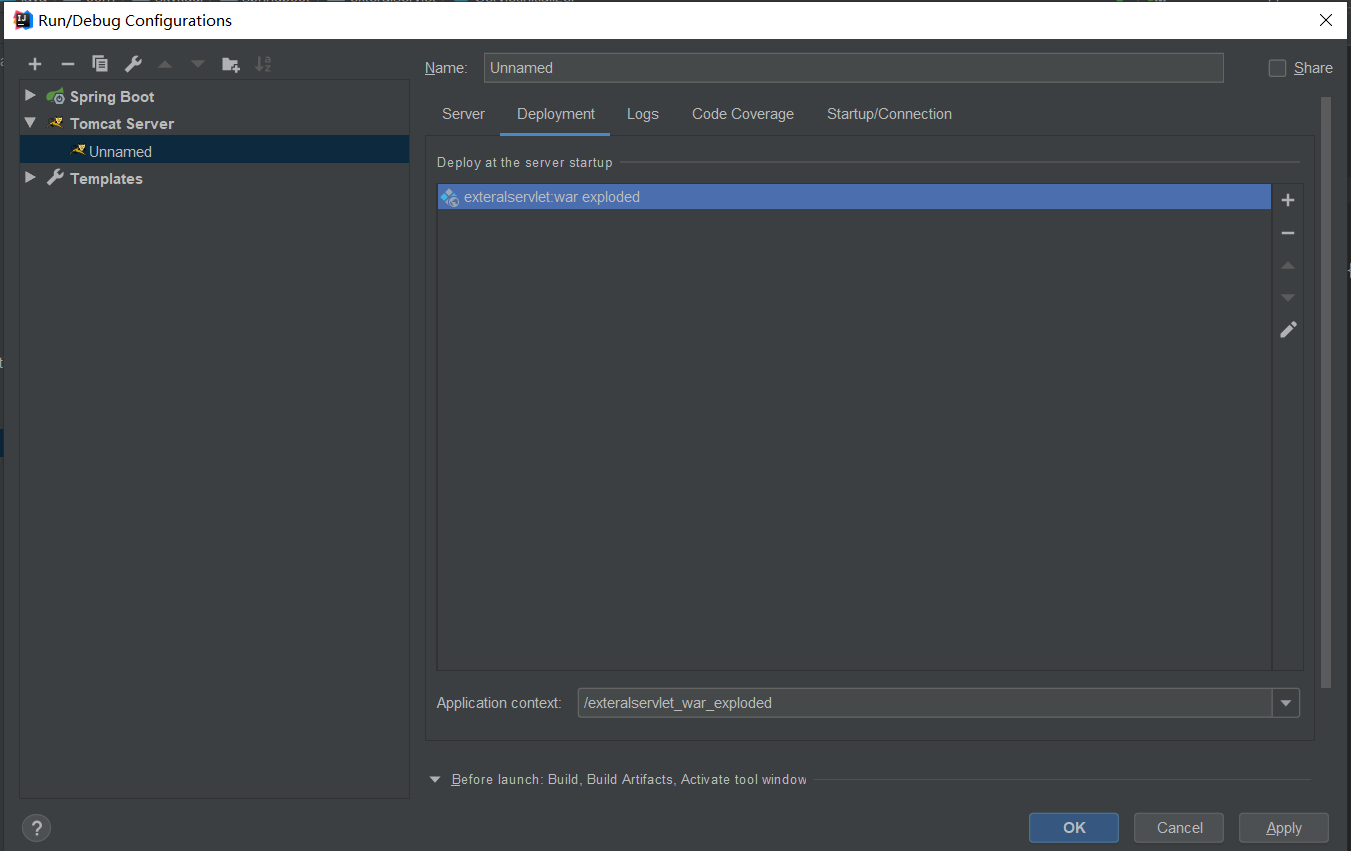Select the Spring Boot tree item
Image resolution: width=1351 pixels, height=851 pixels.
pyautogui.click(x=112, y=97)
